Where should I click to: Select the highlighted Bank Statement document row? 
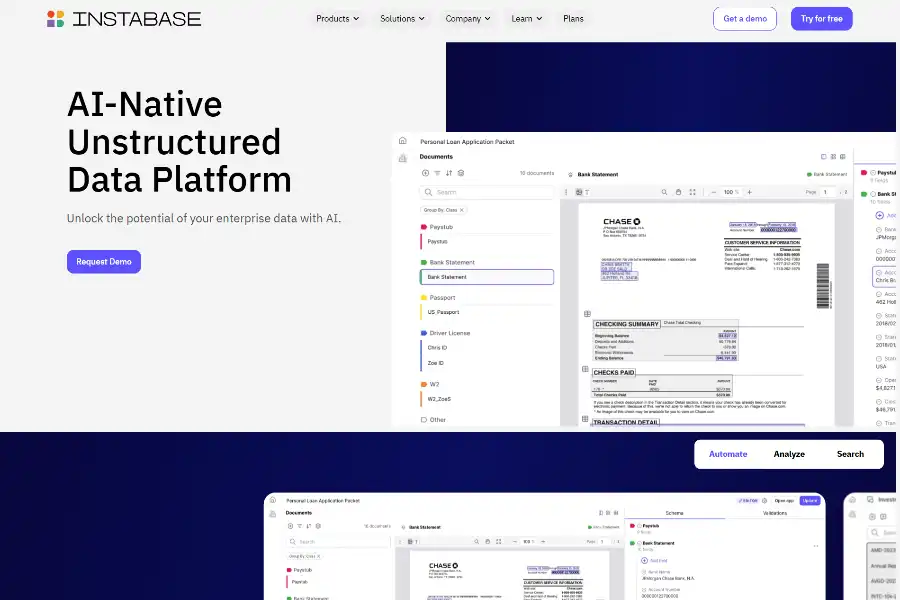point(487,277)
